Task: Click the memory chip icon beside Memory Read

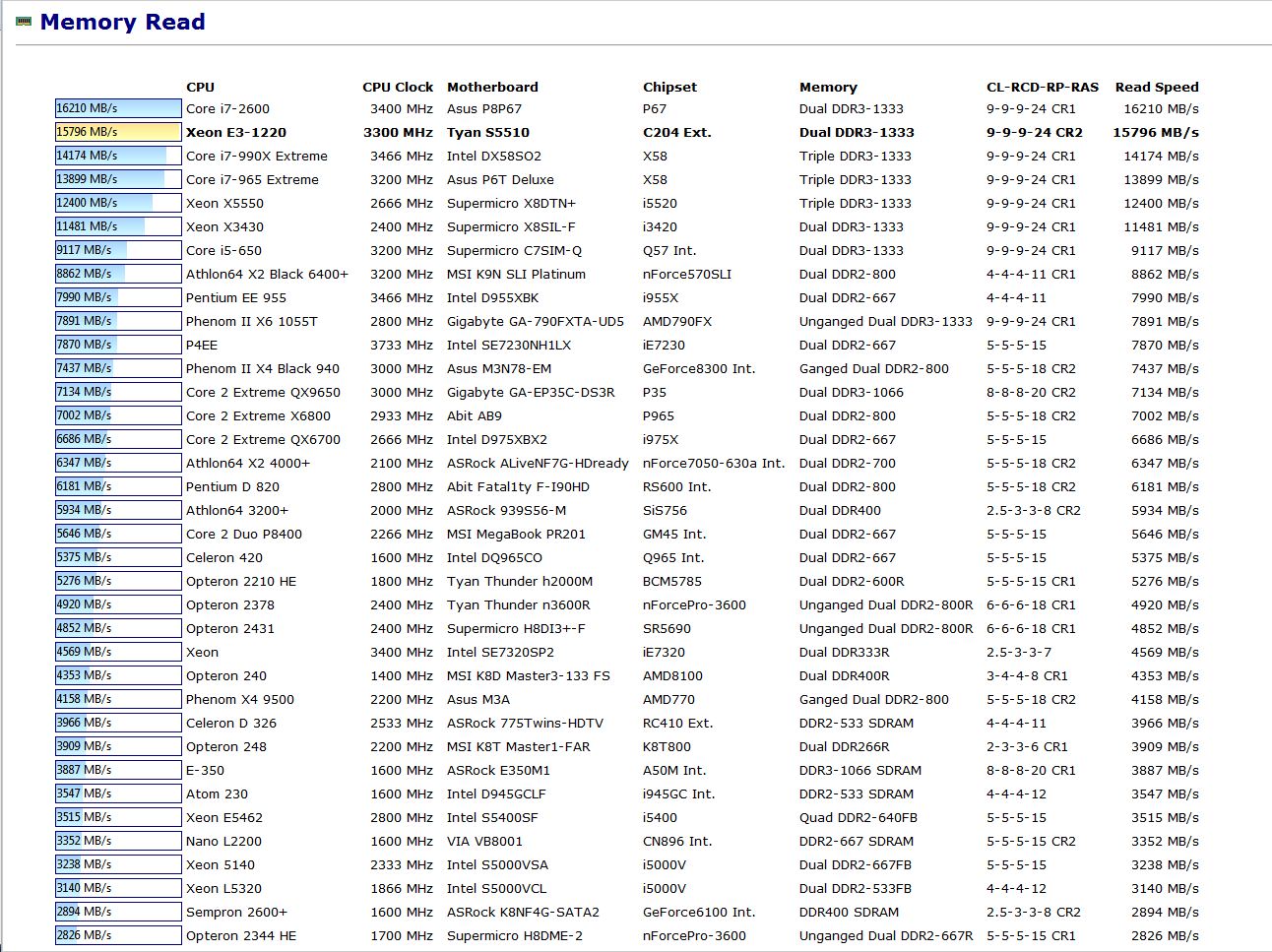Action: 24,22
